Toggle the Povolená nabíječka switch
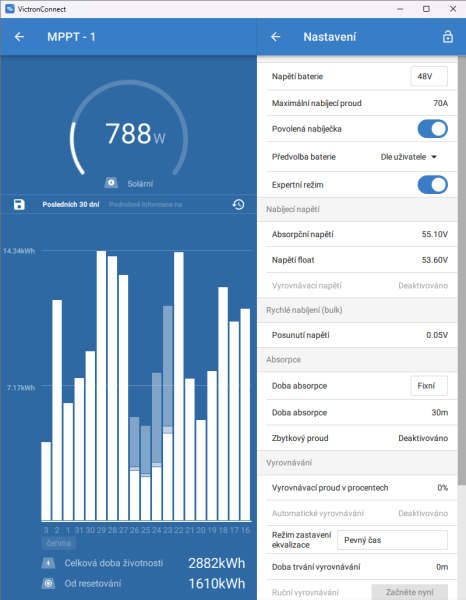 433,129
